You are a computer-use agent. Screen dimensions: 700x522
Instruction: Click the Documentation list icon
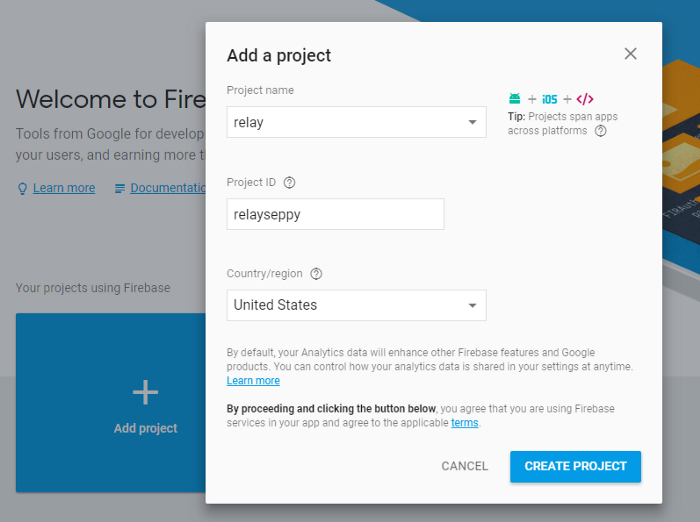coord(120,188)
